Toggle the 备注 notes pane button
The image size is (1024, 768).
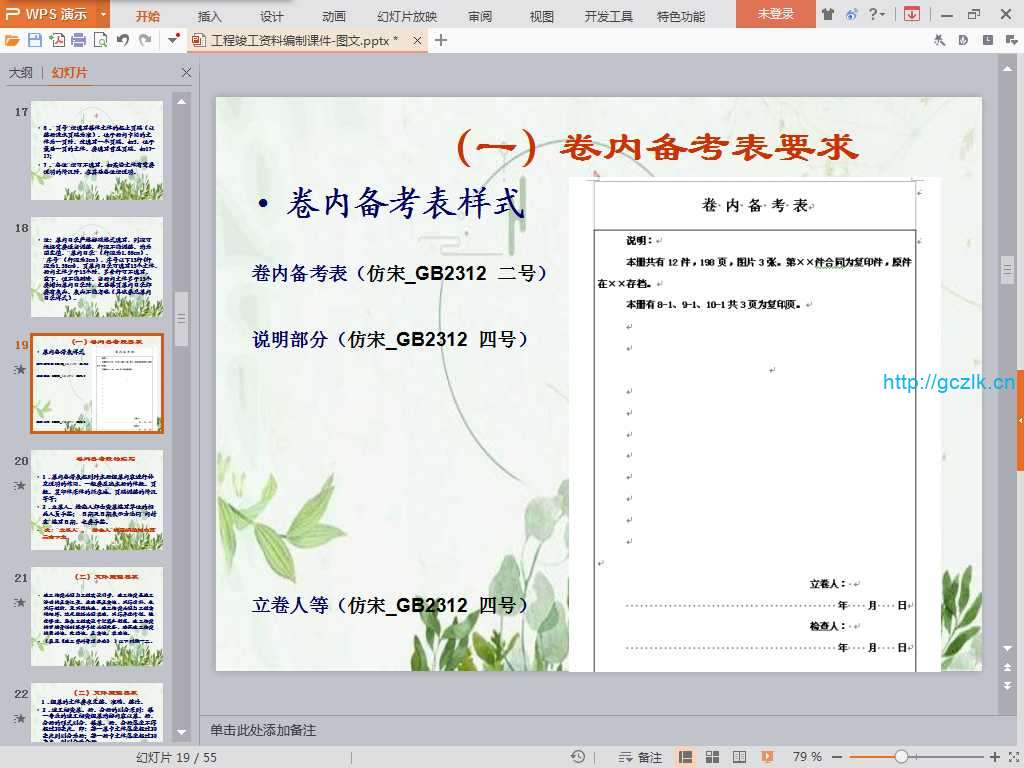641,757
